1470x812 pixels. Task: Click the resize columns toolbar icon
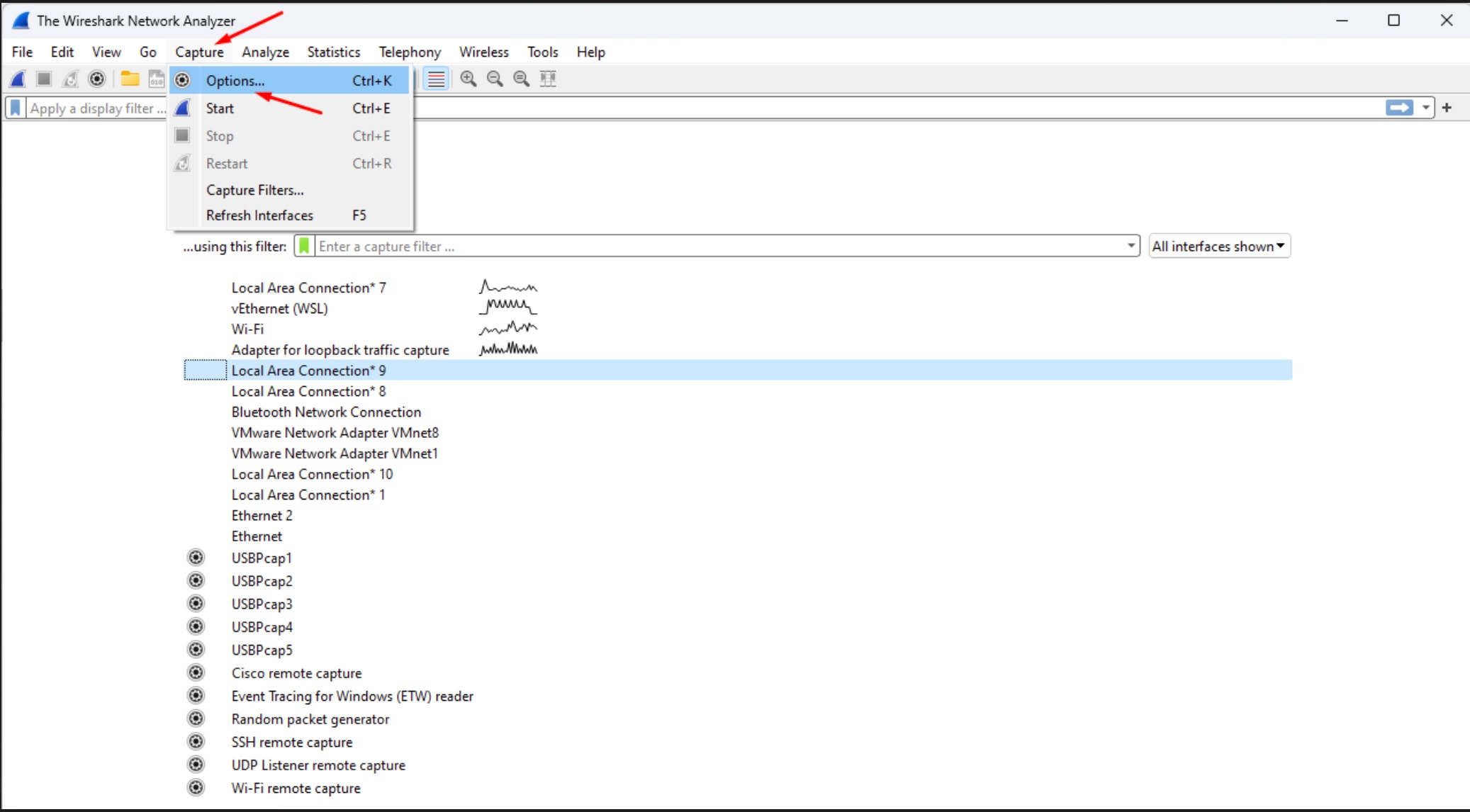click(x=548, y=79)
